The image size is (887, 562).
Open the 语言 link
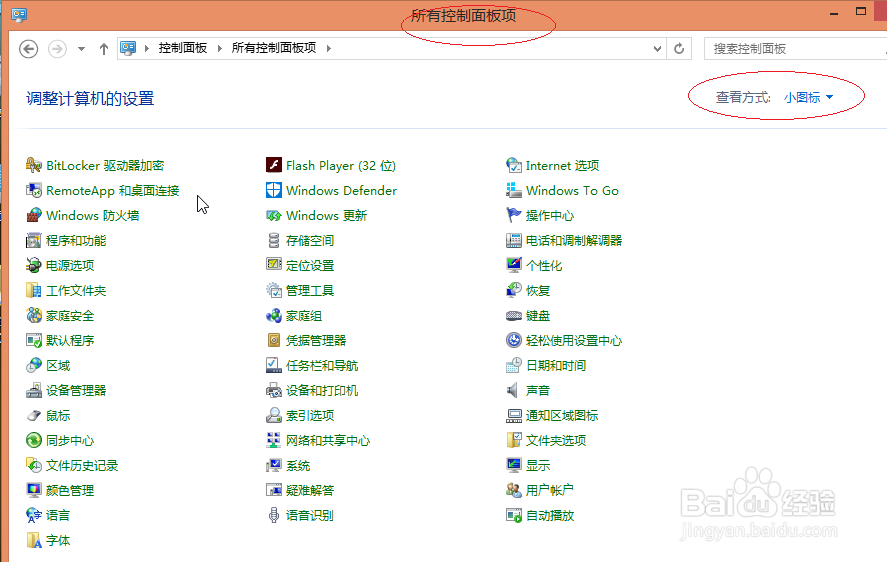tap(58, 516)
